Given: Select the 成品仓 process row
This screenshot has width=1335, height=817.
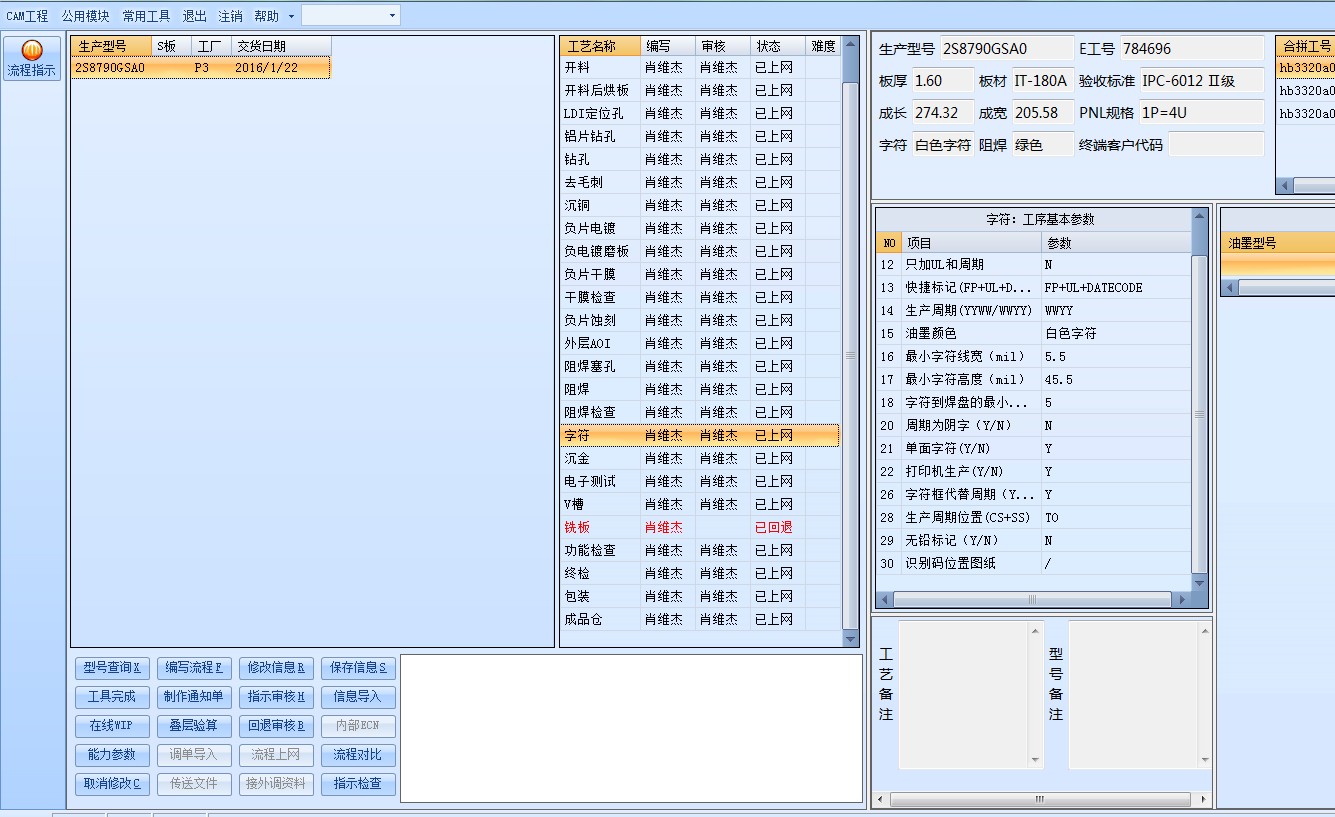Looking at the screenshot, I should (x=700, y=619).
